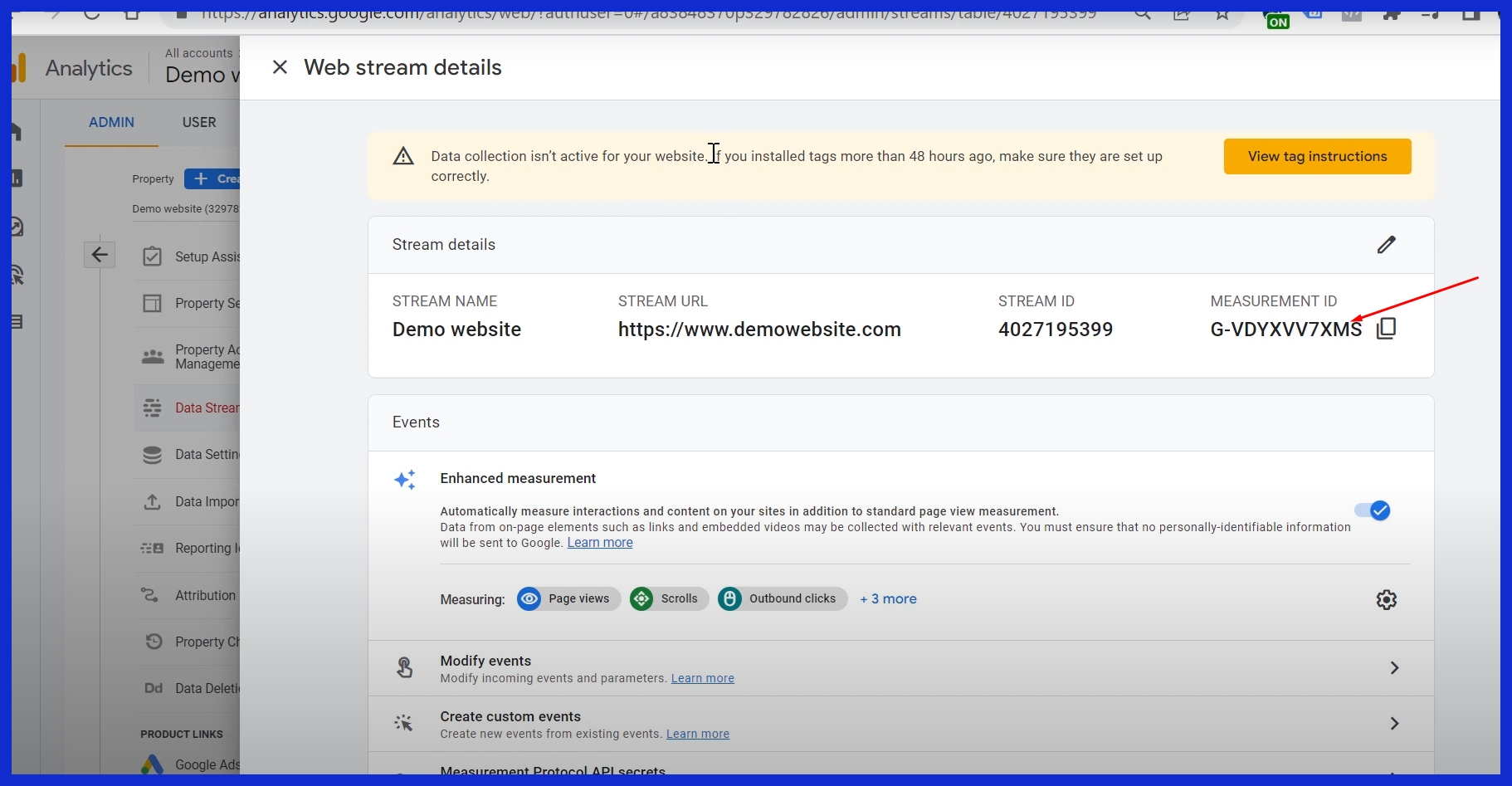Copy the Measurement ID to clipboard
The height and width of the screenshot is (786, 1512).
[1386, 329]
